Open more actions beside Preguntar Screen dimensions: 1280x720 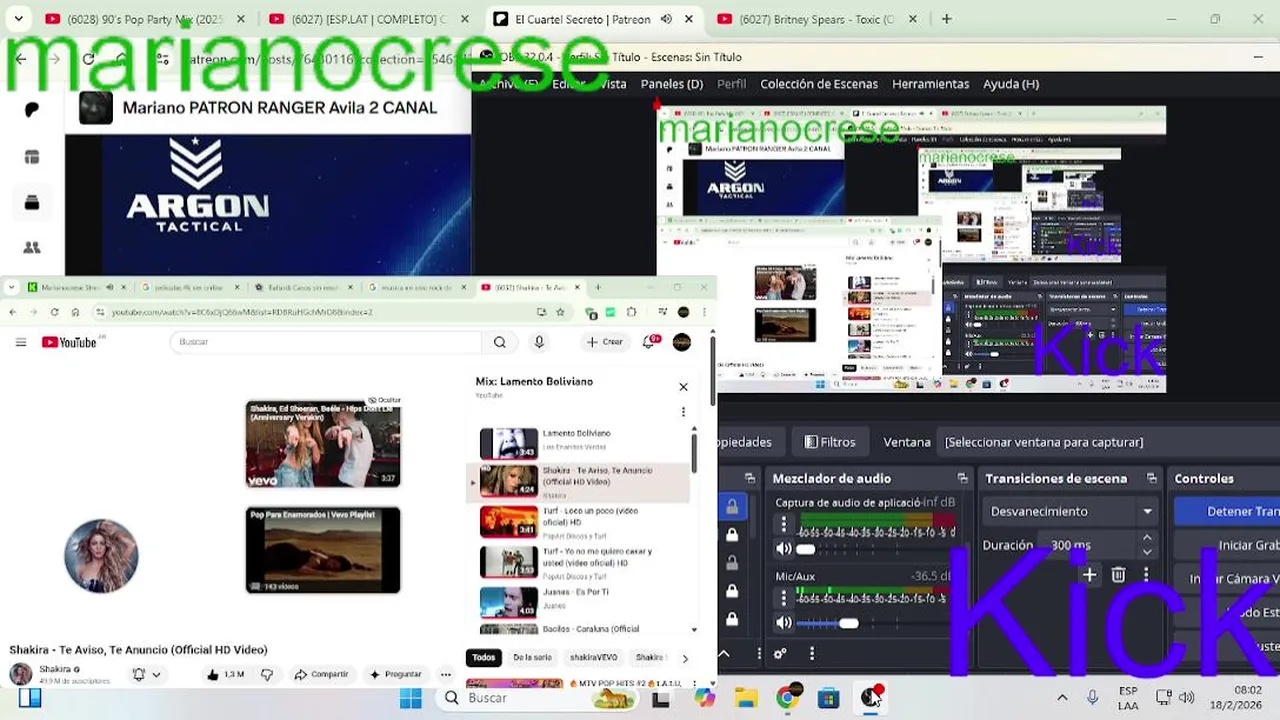click(x=446, y=674)
